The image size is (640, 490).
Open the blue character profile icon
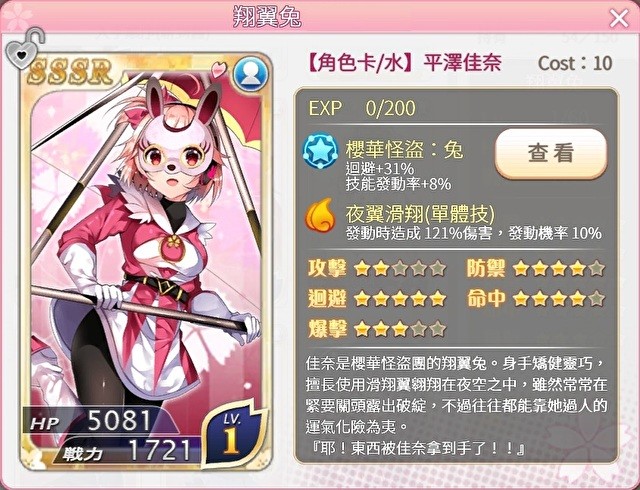(x=250, y=74)
